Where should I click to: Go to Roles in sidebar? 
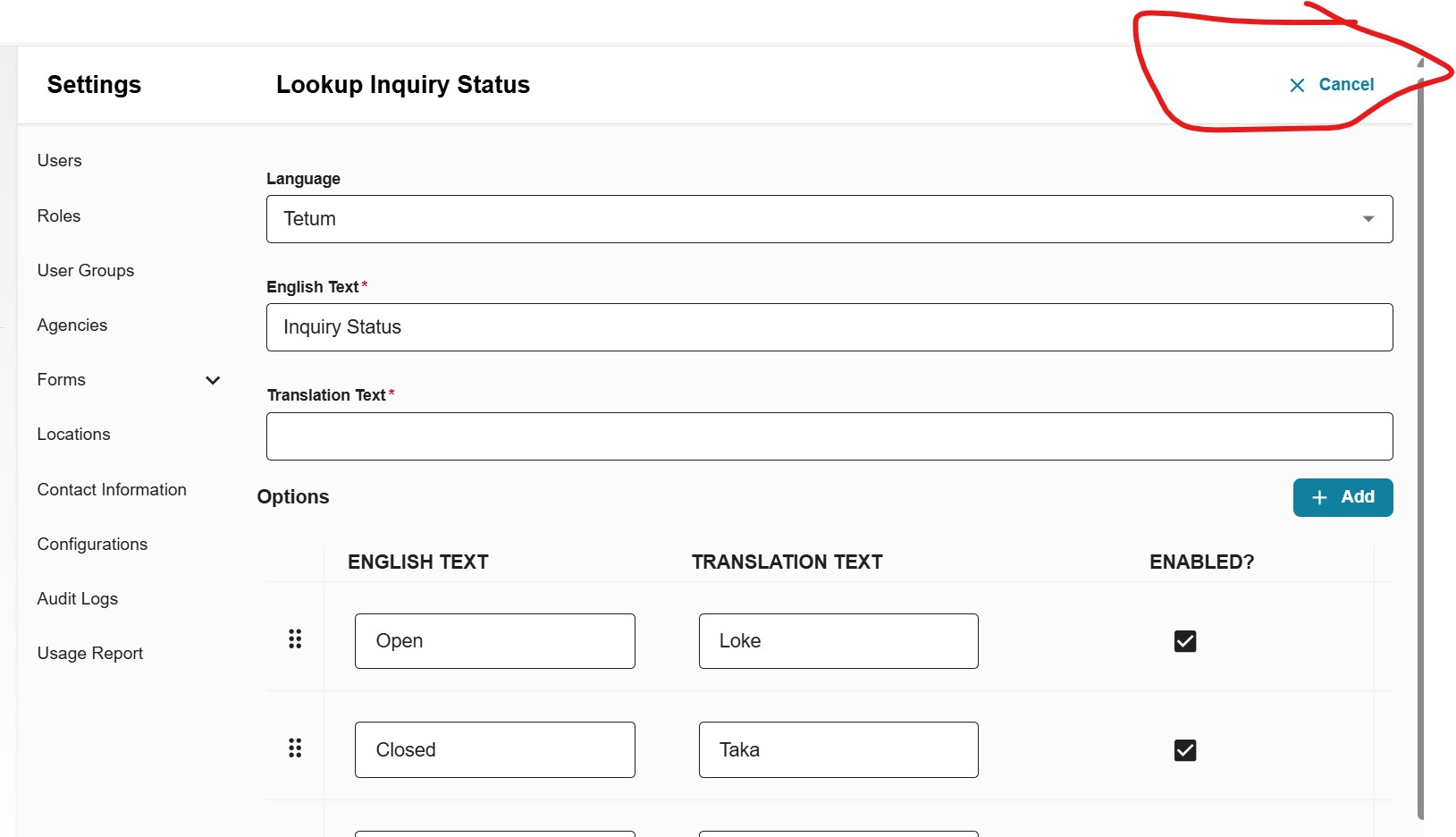pyautogui.click(x=59, y=216)
